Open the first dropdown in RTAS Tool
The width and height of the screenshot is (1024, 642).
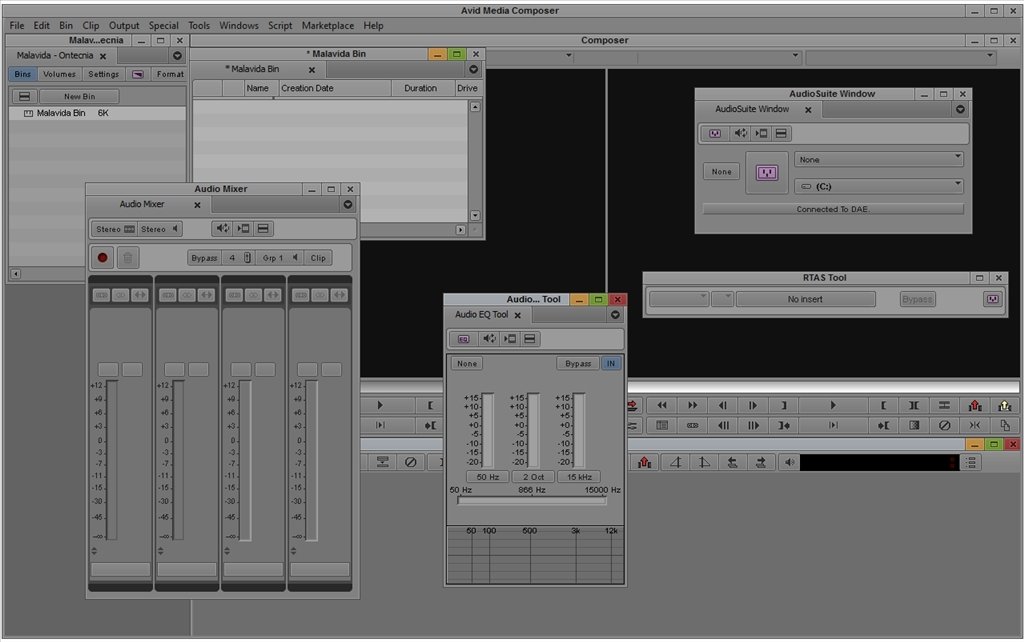[679, 299]
